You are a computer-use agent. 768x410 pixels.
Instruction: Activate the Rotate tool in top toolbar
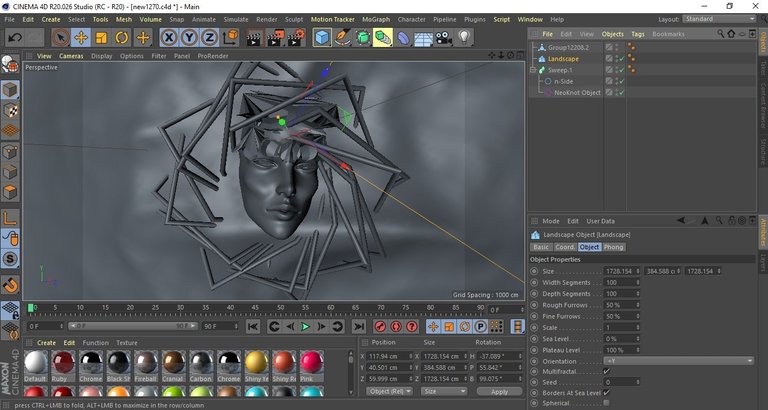121,38
